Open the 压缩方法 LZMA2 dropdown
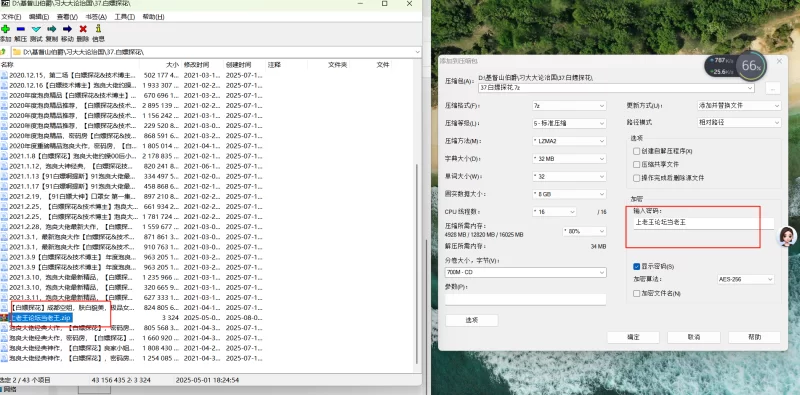Screen dimensions: 800x395 [569, 141]
